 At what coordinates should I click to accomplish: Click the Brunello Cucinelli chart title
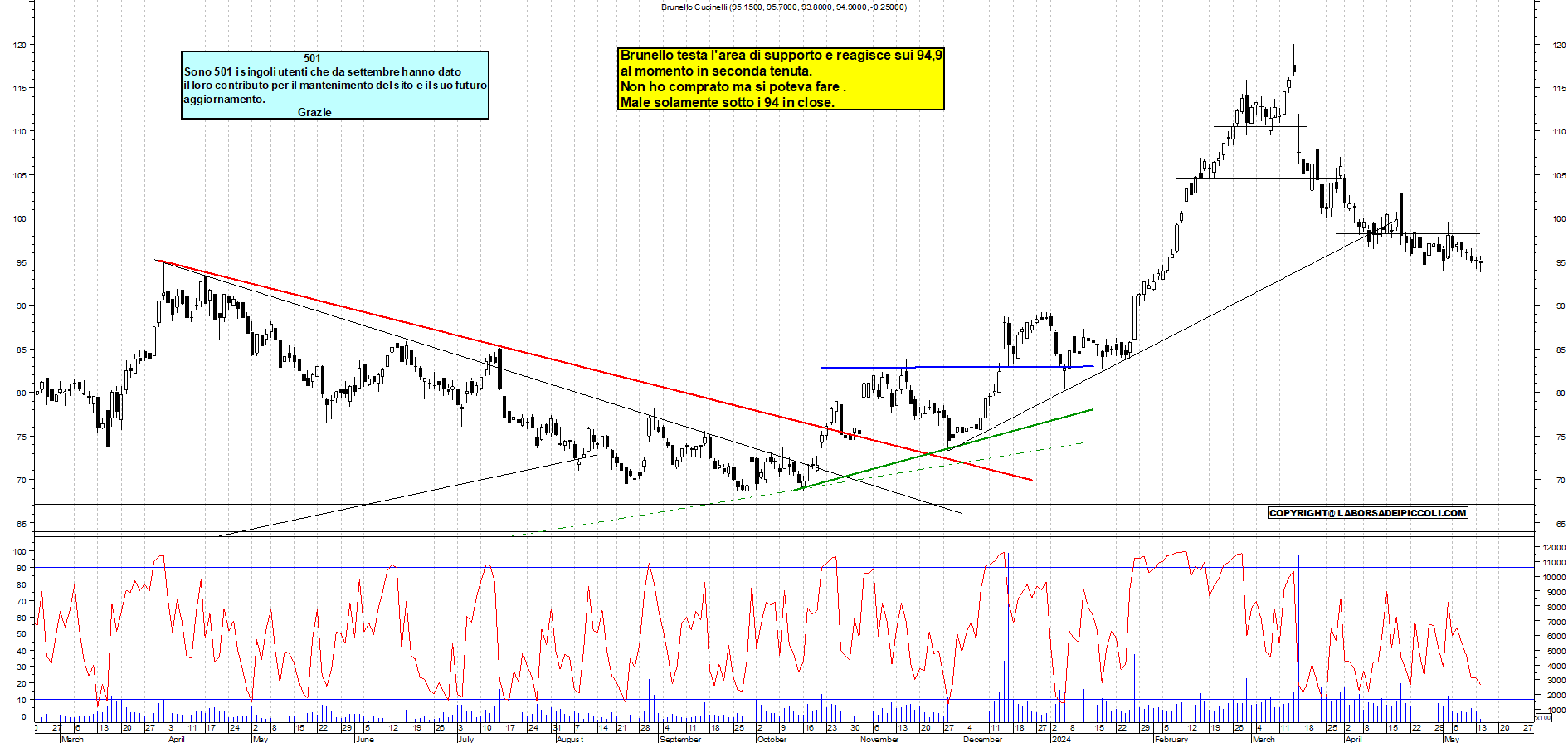pyautogui.click(x=783, y=7)
